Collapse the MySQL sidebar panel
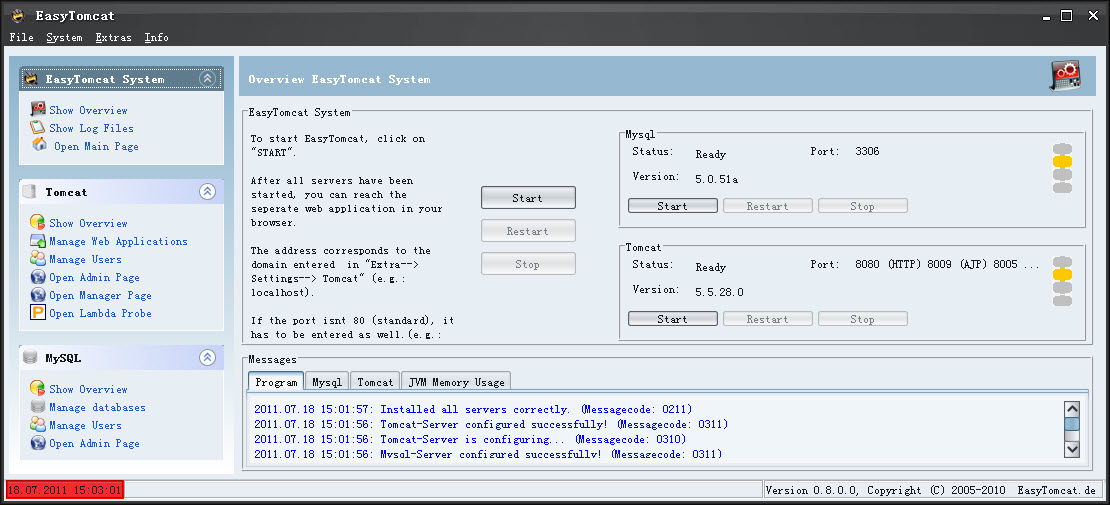This screenshot has width=1110, height=505. click(x=207, y=358)
